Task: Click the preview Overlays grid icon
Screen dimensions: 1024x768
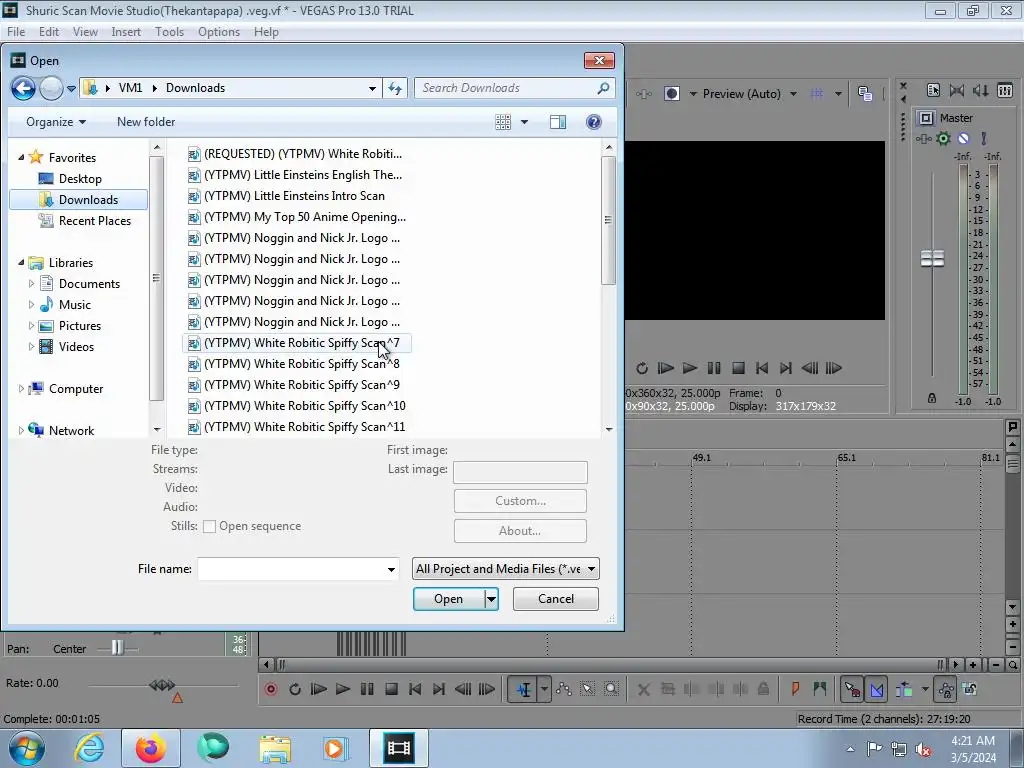Action: 816,93
